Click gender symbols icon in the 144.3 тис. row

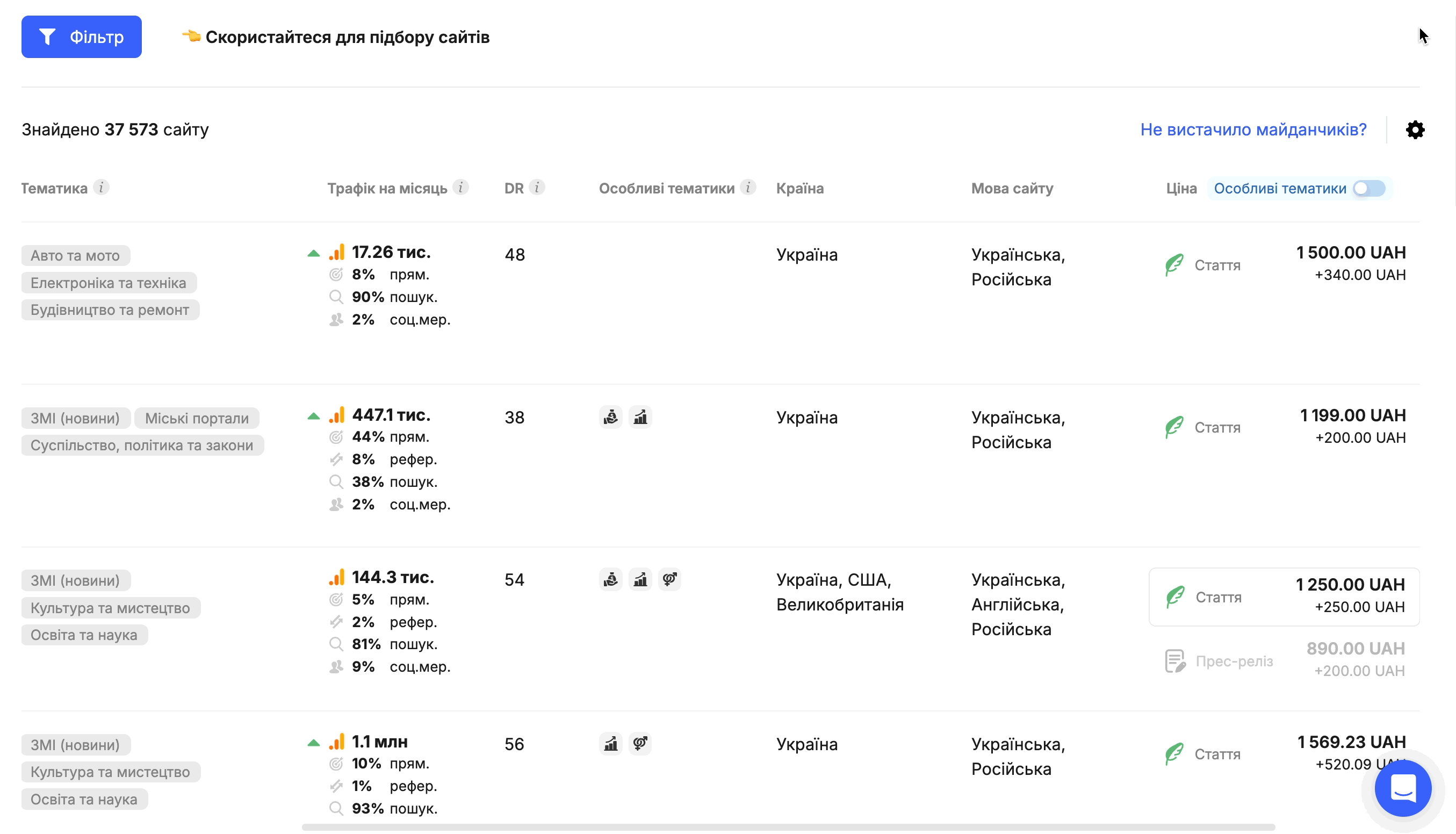point(669,579)
